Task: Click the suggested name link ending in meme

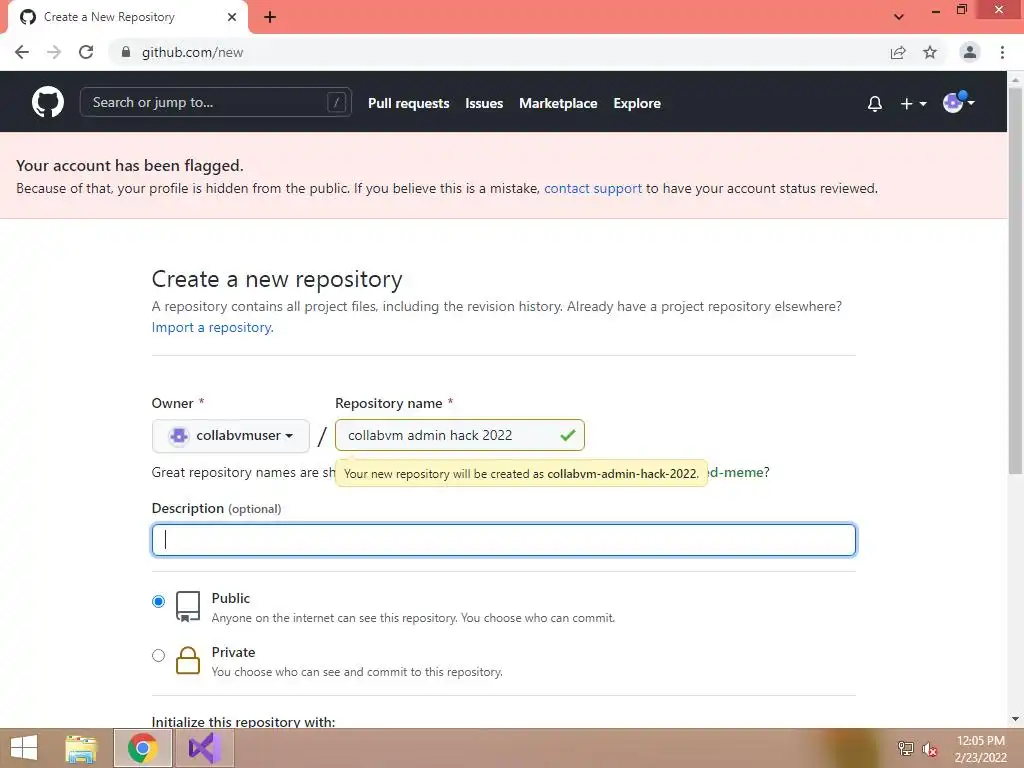Action: tap(735, 472)
